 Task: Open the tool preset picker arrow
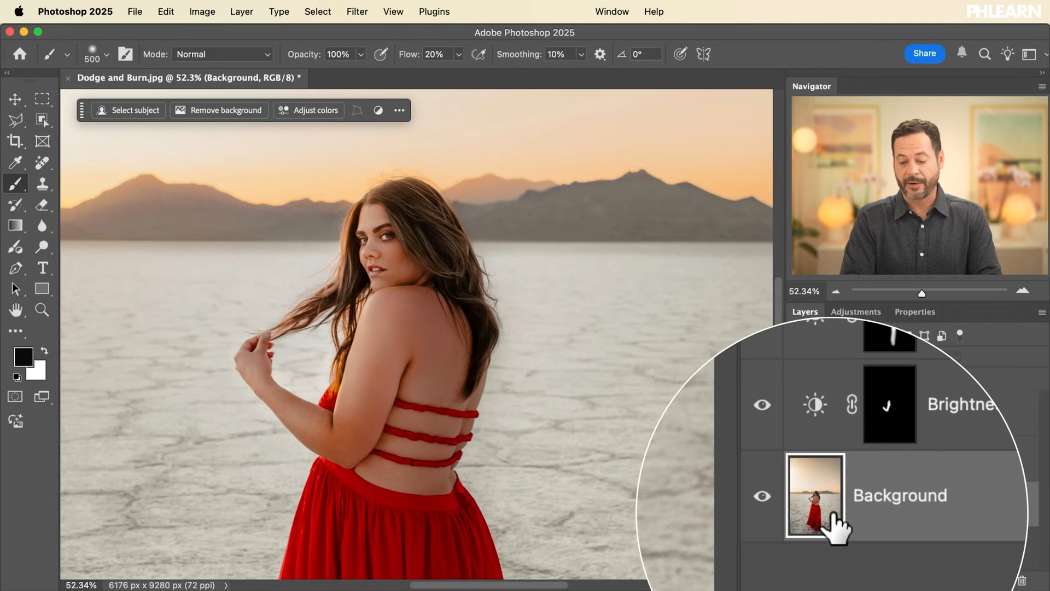pos(67,54)
